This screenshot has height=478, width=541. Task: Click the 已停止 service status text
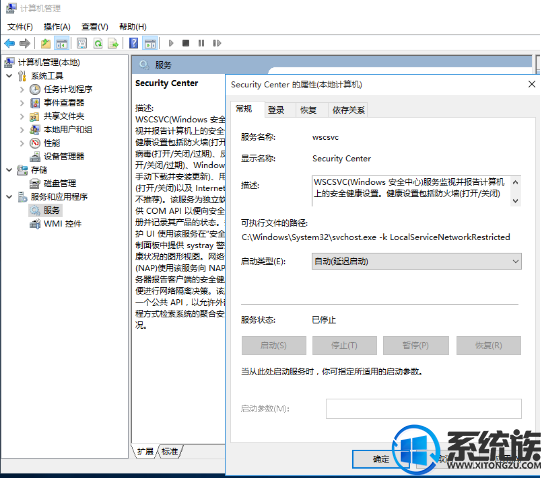[x=324, y=320]
